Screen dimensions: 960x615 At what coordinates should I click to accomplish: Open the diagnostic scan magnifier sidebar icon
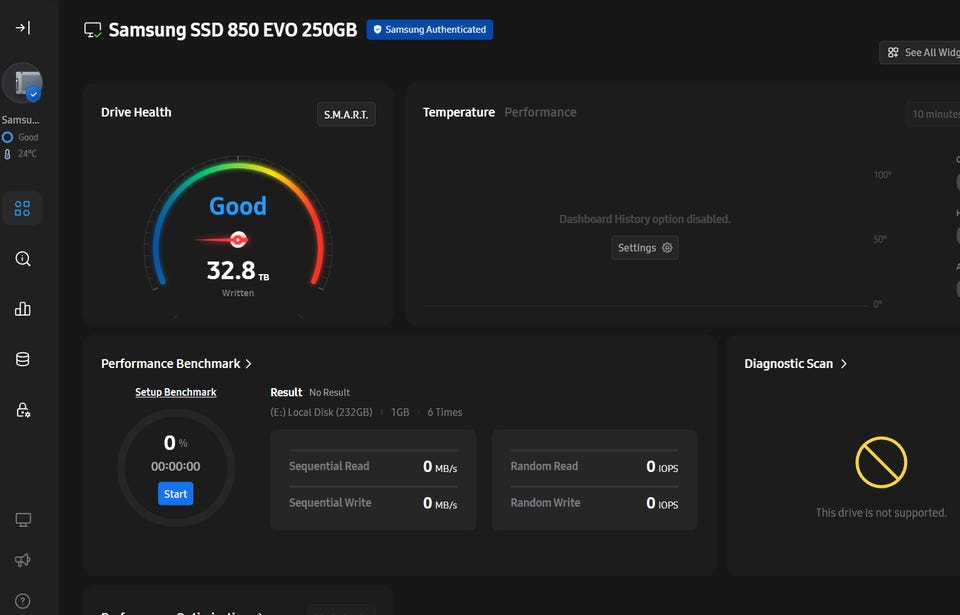22,259
